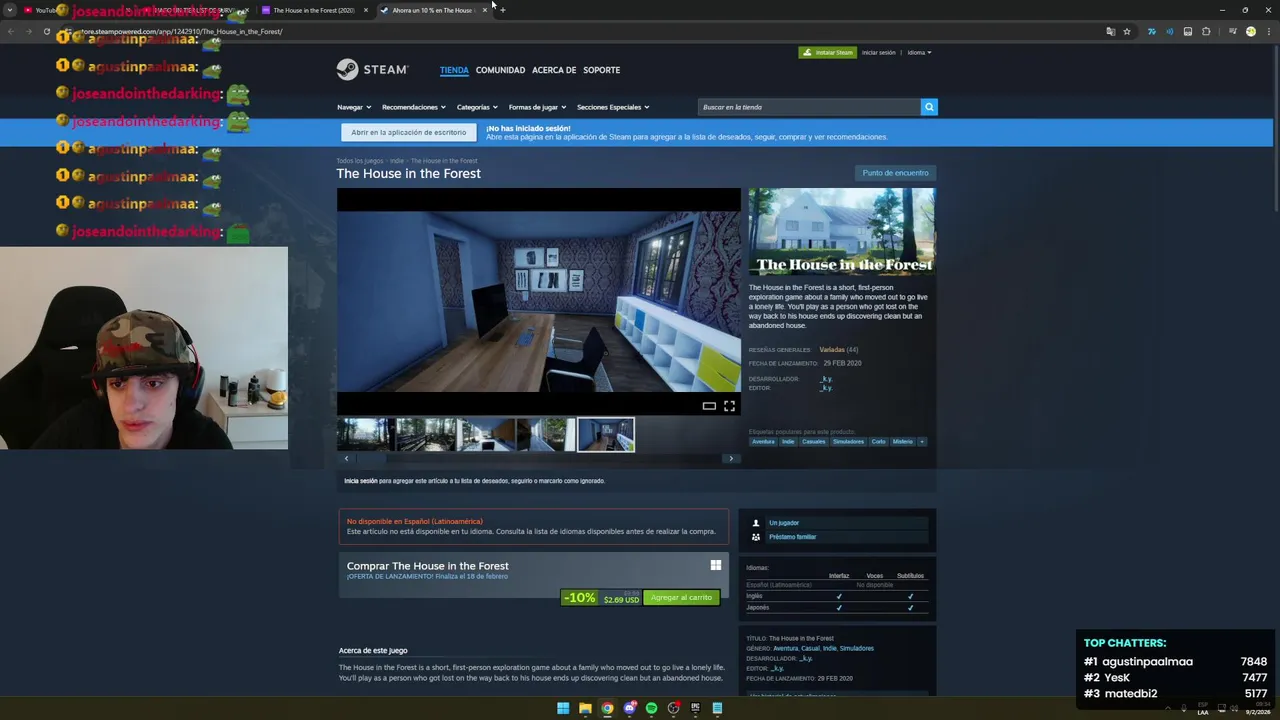Bookmark this page with the star icon
Image resolution: width=1280 pixels, height=720 pixels.
(1127, 31)
